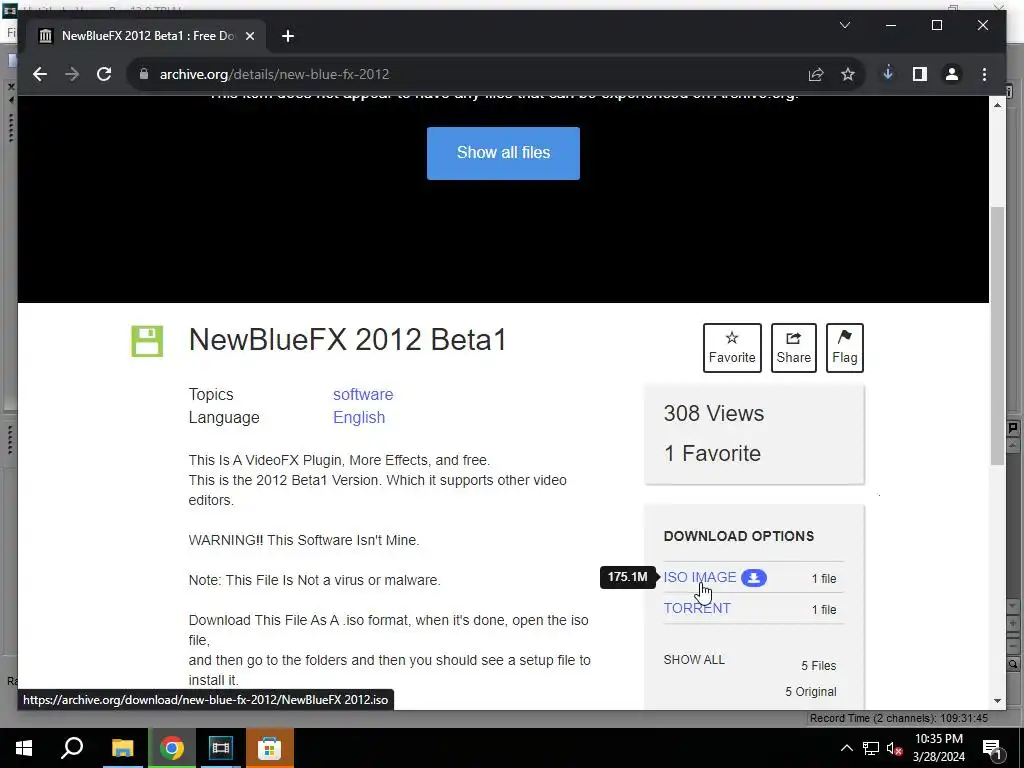The image size is (1024, 768).
Task: Close the NewBlueFX 2012 Beta1 tab
Action: [249, 36]
